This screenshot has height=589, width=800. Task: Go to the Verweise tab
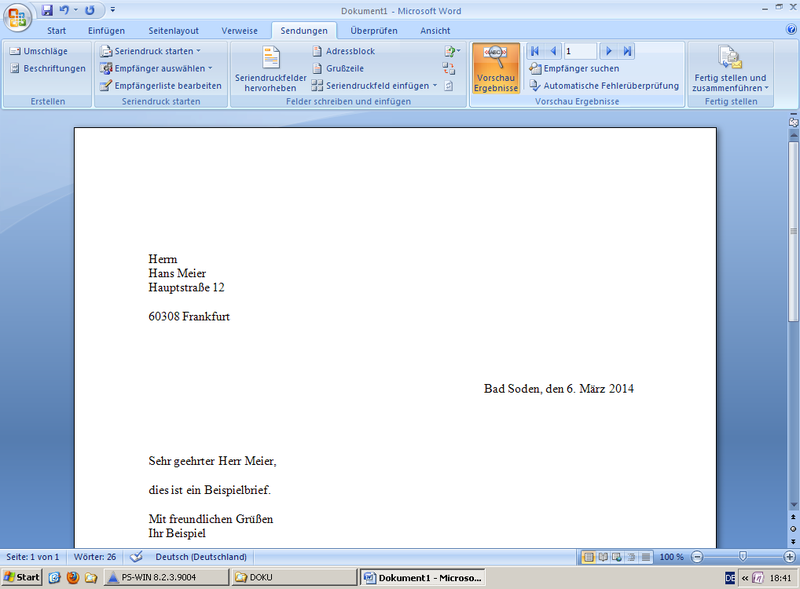tap(239, 31)
